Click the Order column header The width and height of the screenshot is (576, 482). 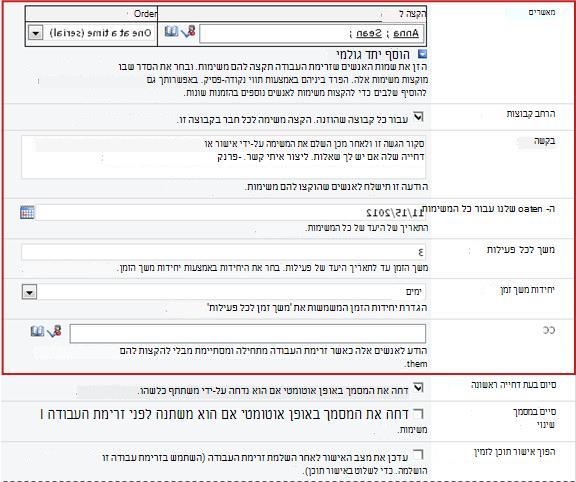coord(145,14)
